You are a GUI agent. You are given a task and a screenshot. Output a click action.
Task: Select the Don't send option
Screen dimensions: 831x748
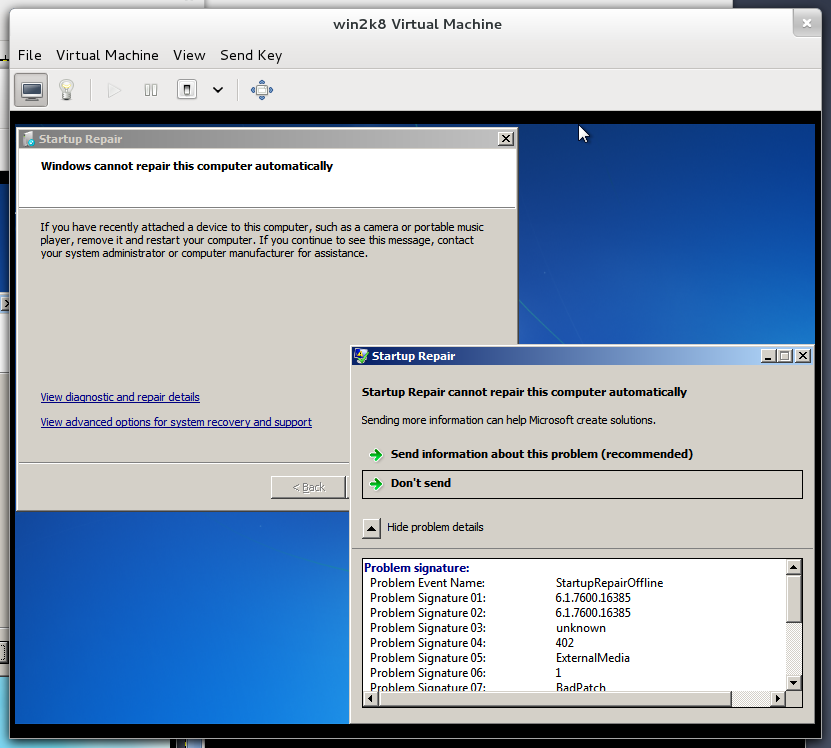(x=420, y=483)
